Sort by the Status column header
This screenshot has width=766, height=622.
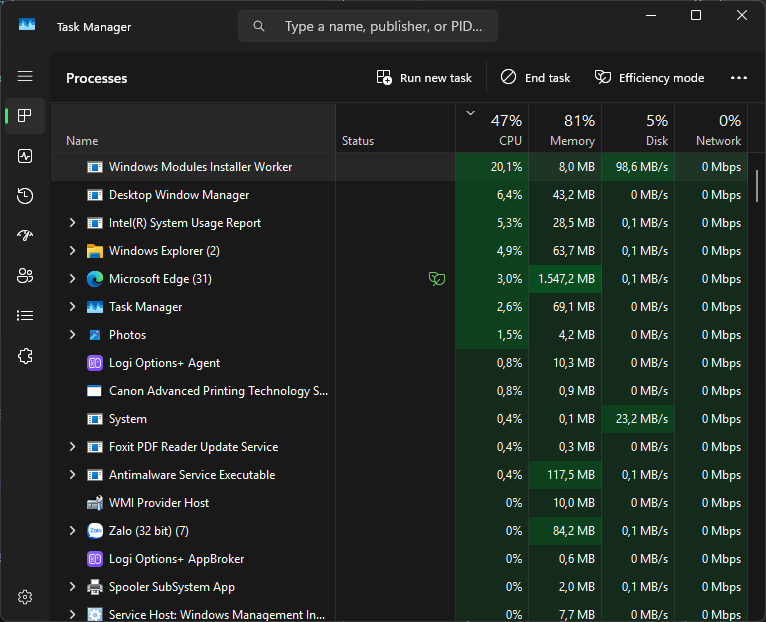pyautogui.click(x=396, y=128)
